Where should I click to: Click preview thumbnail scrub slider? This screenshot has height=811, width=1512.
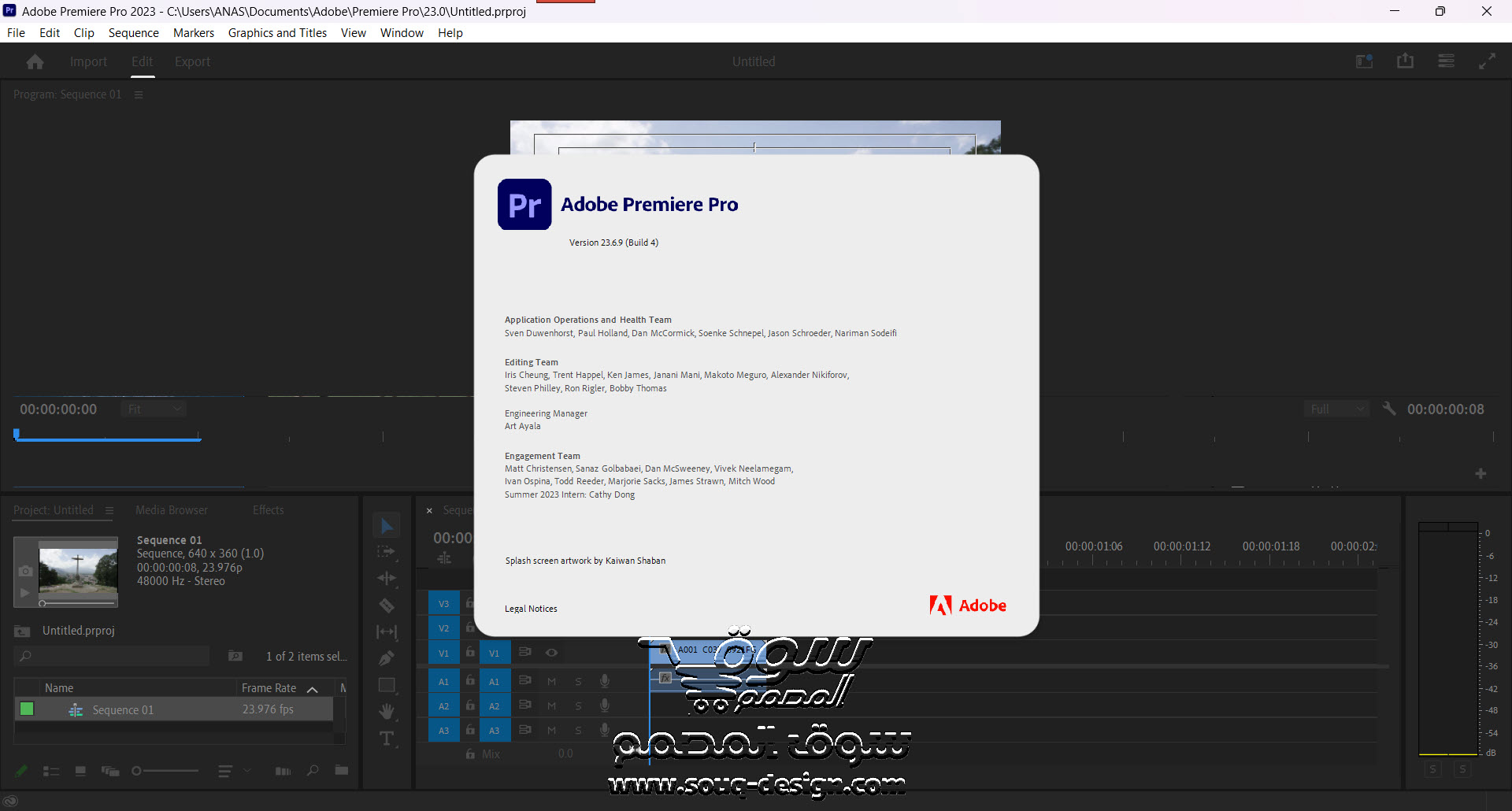pos(77,603)
